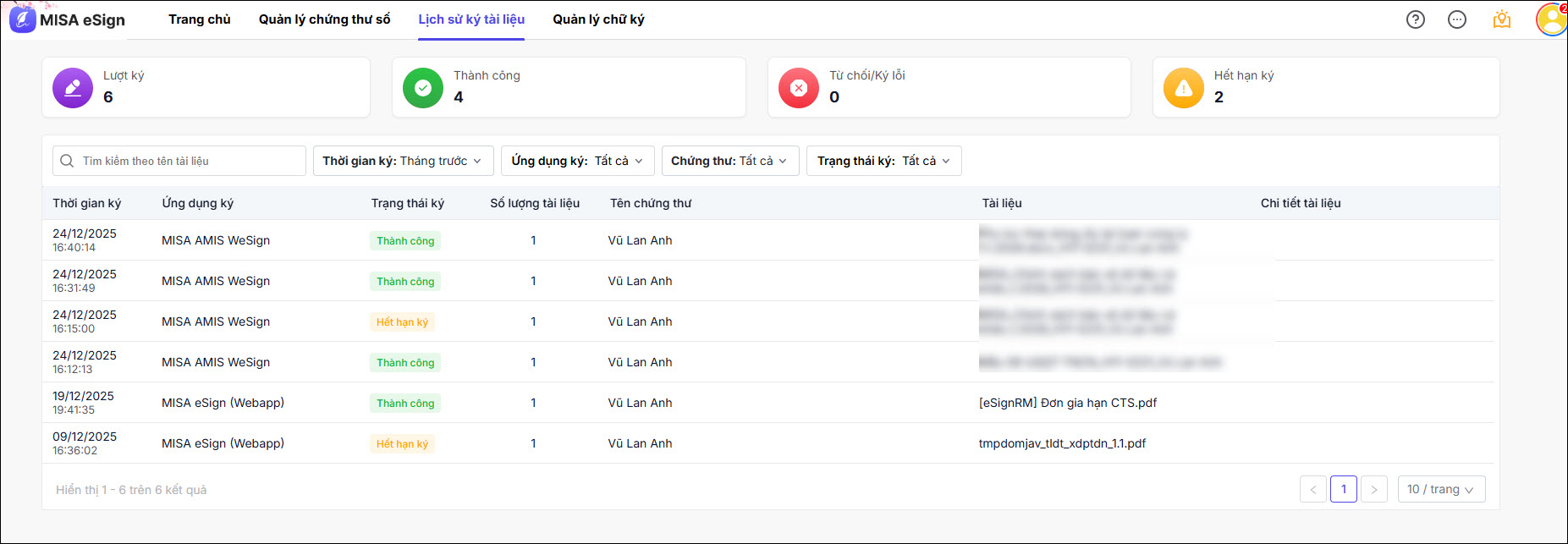Click the red Từ chối/Ký lỗi icon
This screenshot has width=1568, height=544.
(798, 88)
